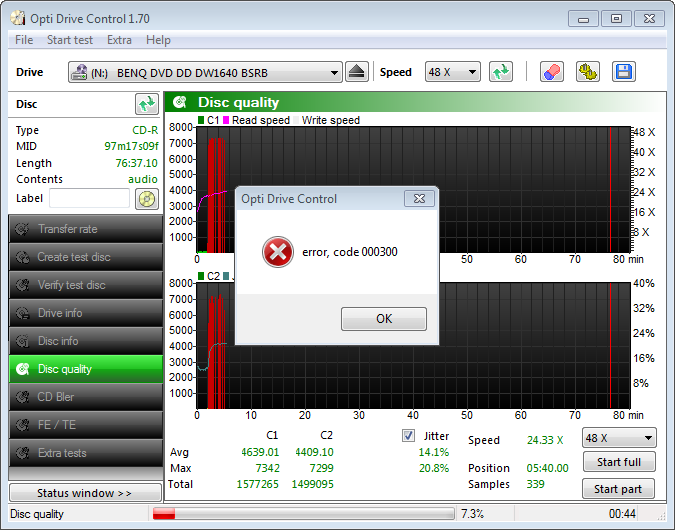675x530 pixels.
Task: Click the Write speed legend swatch
Action: click(296, 120)
